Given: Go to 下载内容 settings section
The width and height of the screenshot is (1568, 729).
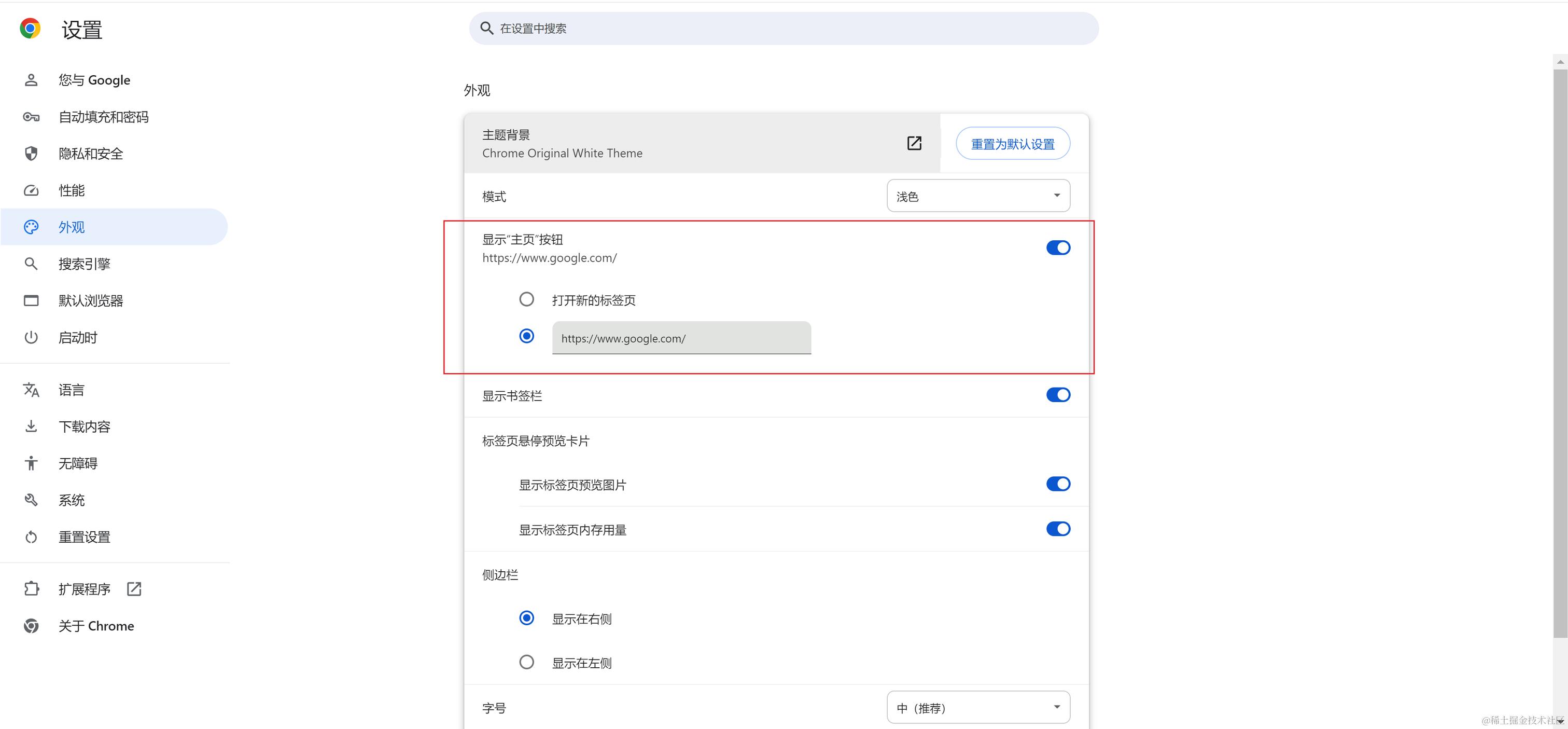Looking at the screenshot, I should coord(84,427).
